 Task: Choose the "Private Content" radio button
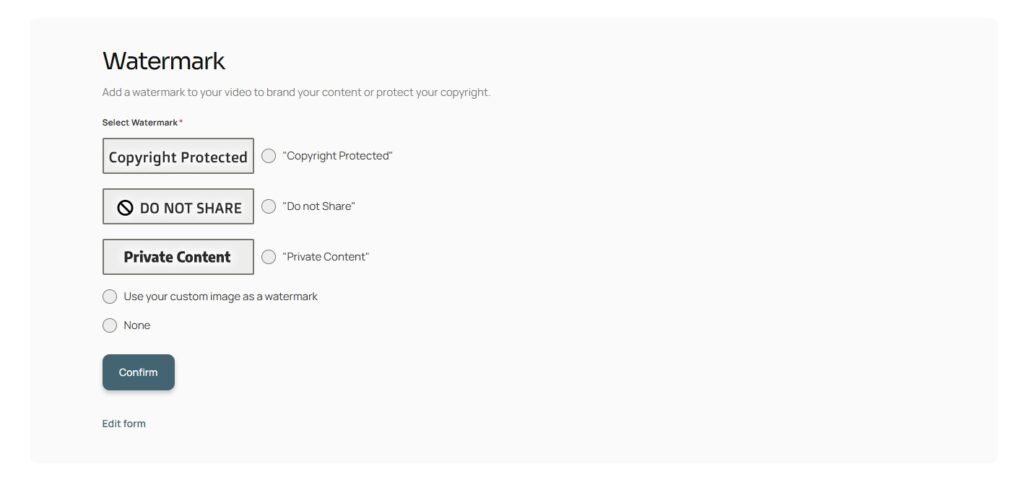(269, 257)
